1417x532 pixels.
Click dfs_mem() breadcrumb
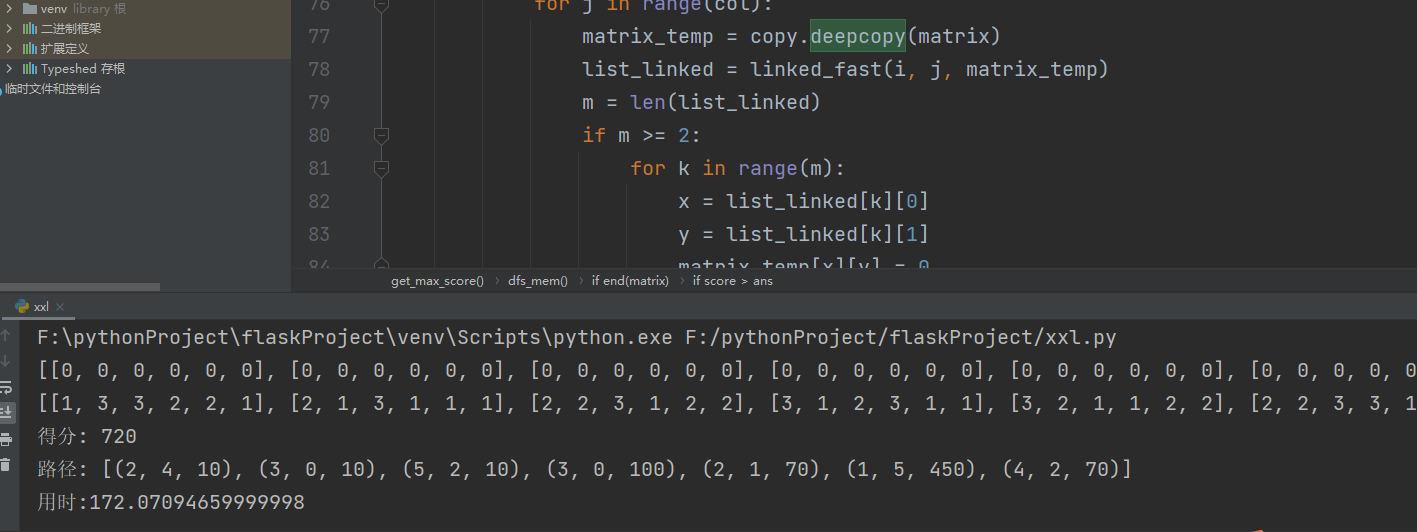537,281
